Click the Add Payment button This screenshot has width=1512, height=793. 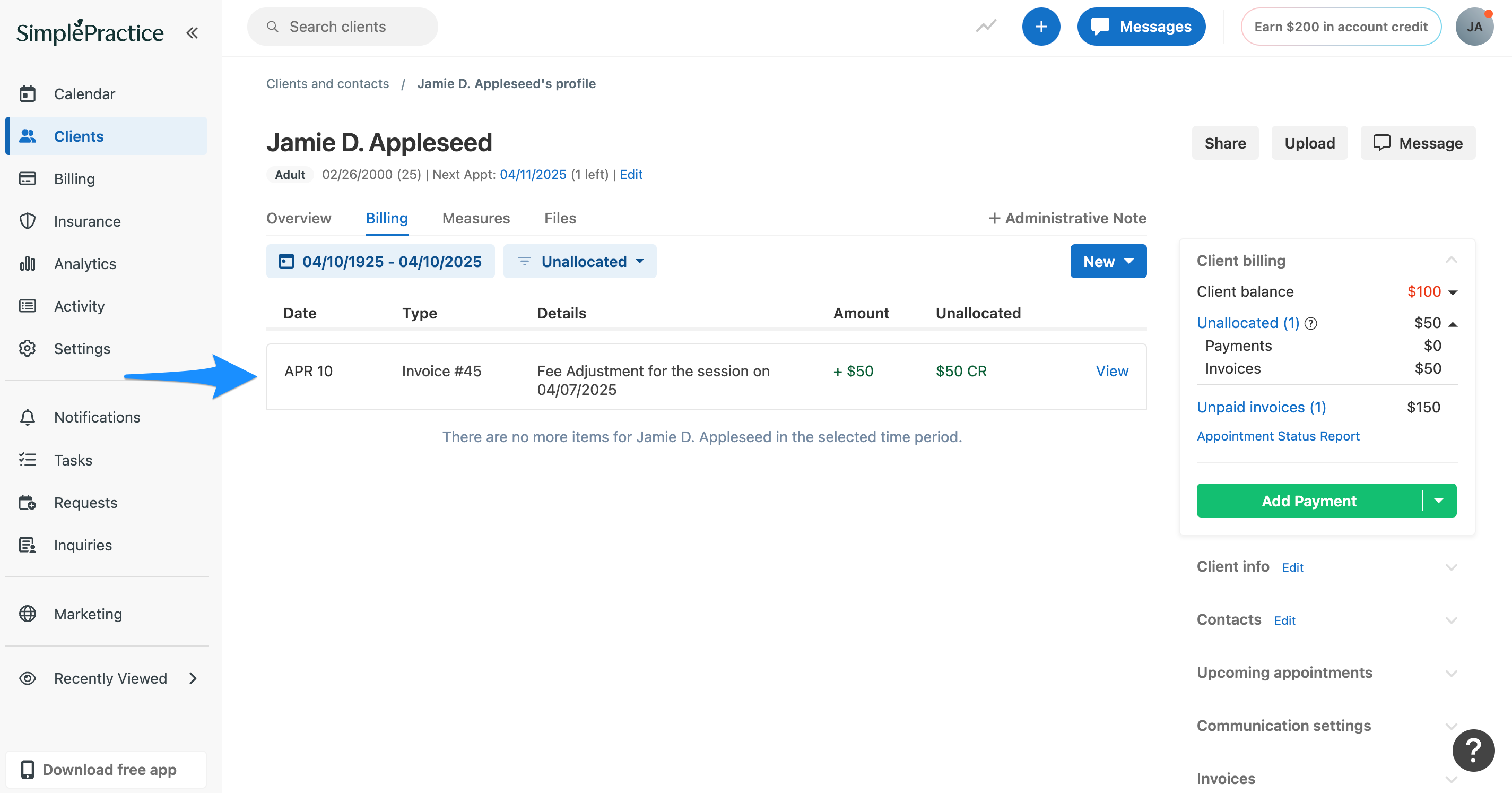pyautogui.click(x=1309, y=501)
